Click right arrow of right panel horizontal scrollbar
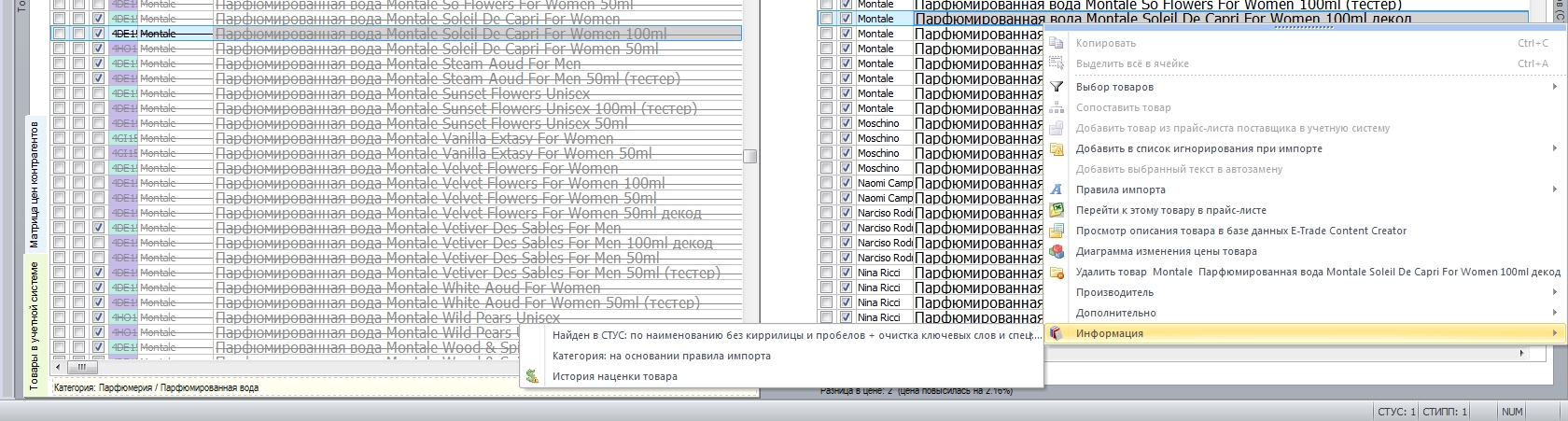Screen dimensions: 1568x421 (1522, 354)
